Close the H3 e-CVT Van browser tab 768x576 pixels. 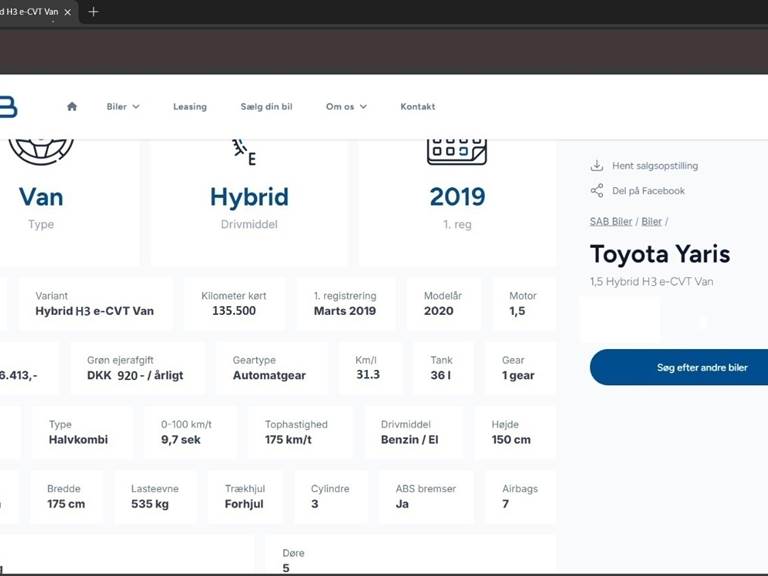click(67, 12)
